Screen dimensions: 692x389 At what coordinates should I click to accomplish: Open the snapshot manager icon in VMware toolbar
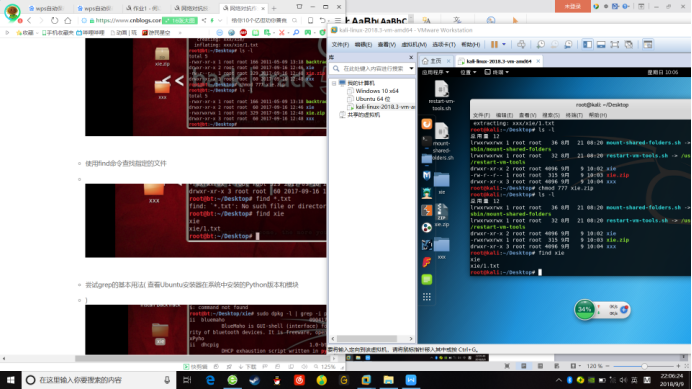pos(568,45)
